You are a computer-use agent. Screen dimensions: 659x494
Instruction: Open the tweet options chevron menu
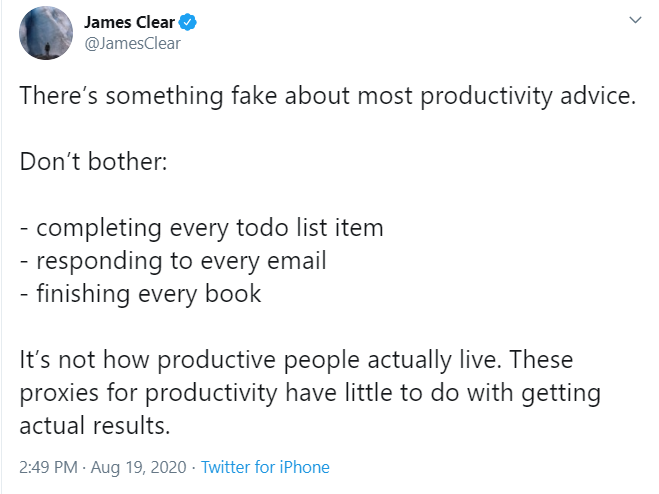(635, 20)
